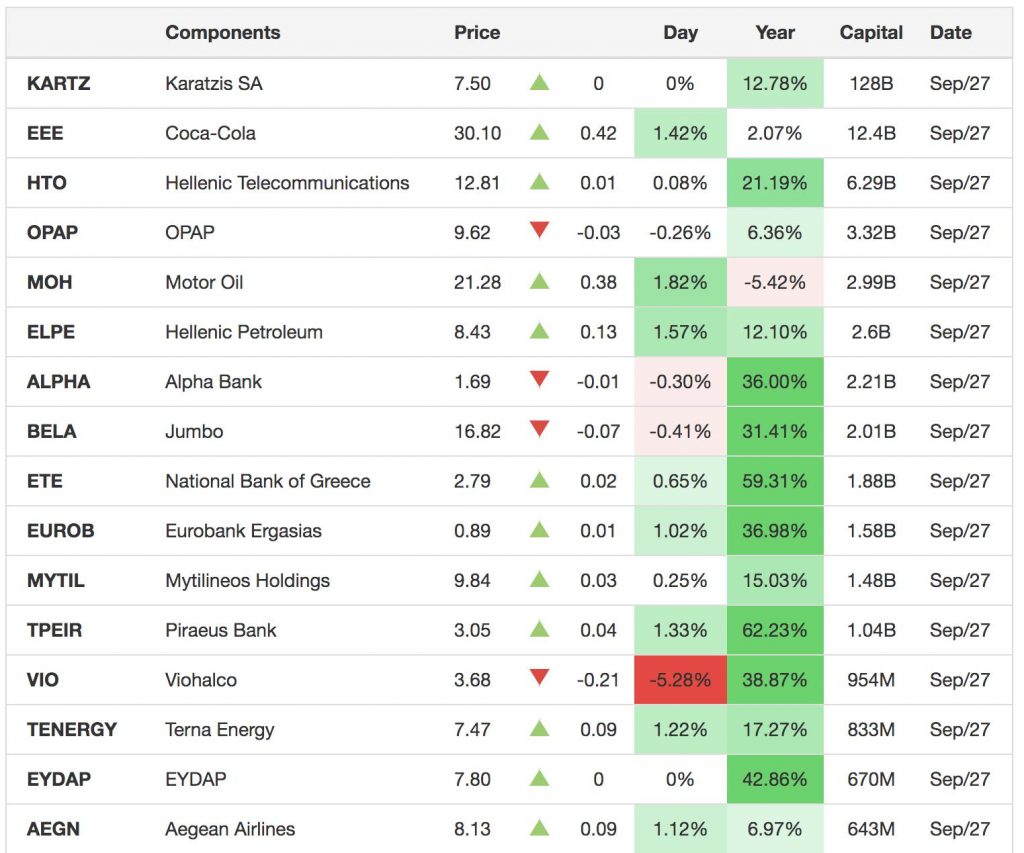Select the KARTZ ticker symbol

[x=55, y=83]
